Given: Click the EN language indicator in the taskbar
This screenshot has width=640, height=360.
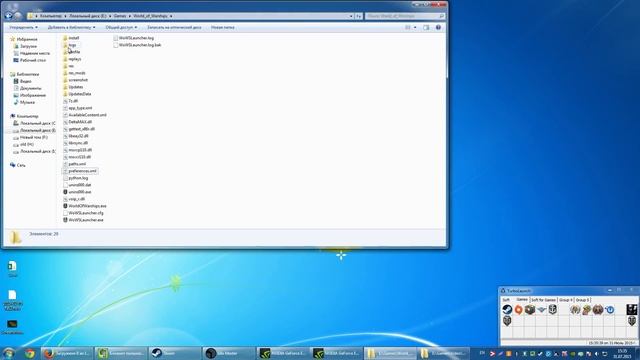Looking at the screenshot, I should pos(482,353).
